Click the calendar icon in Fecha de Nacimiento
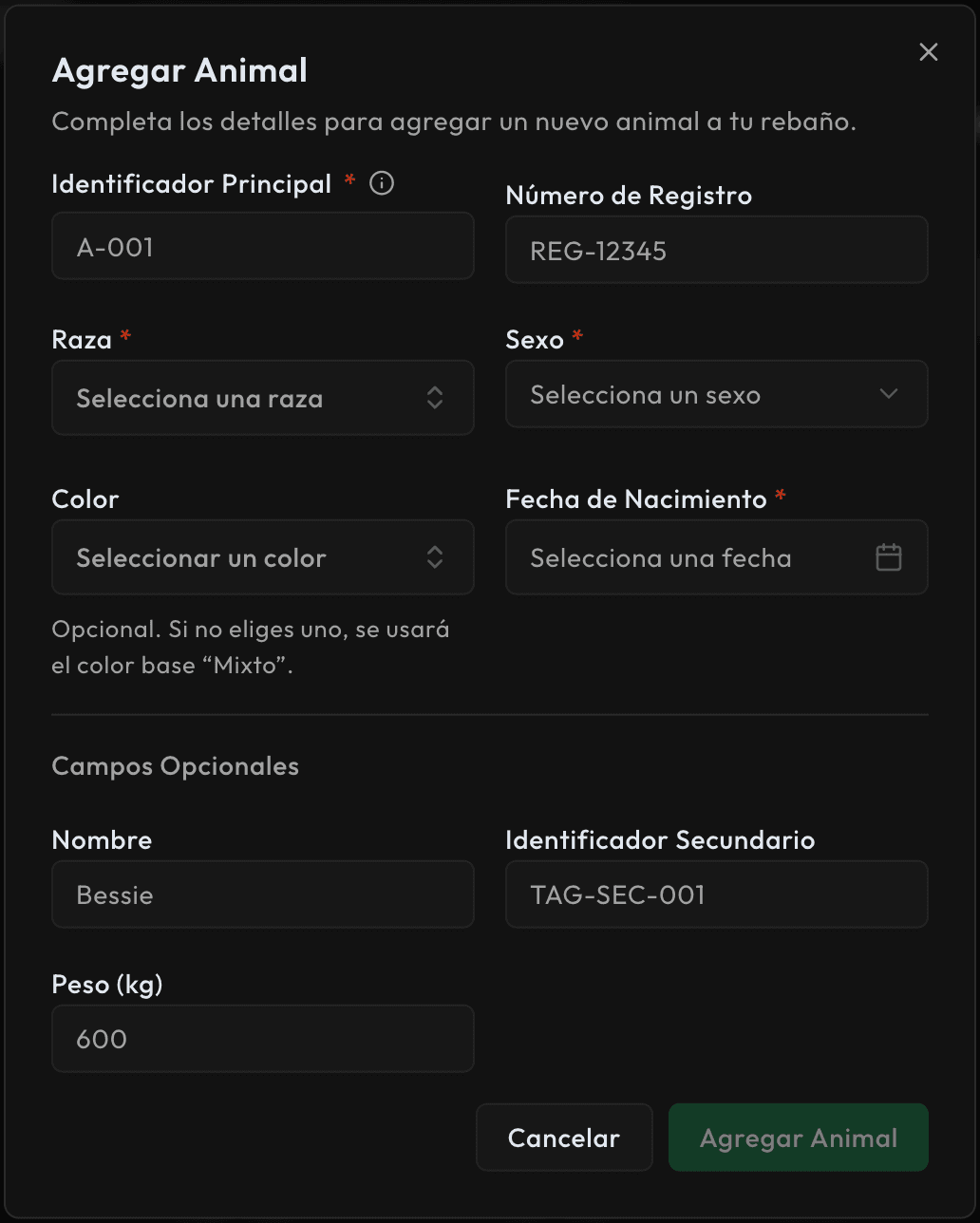Viewport: 980px width, 1223px height. pos(888,557)
